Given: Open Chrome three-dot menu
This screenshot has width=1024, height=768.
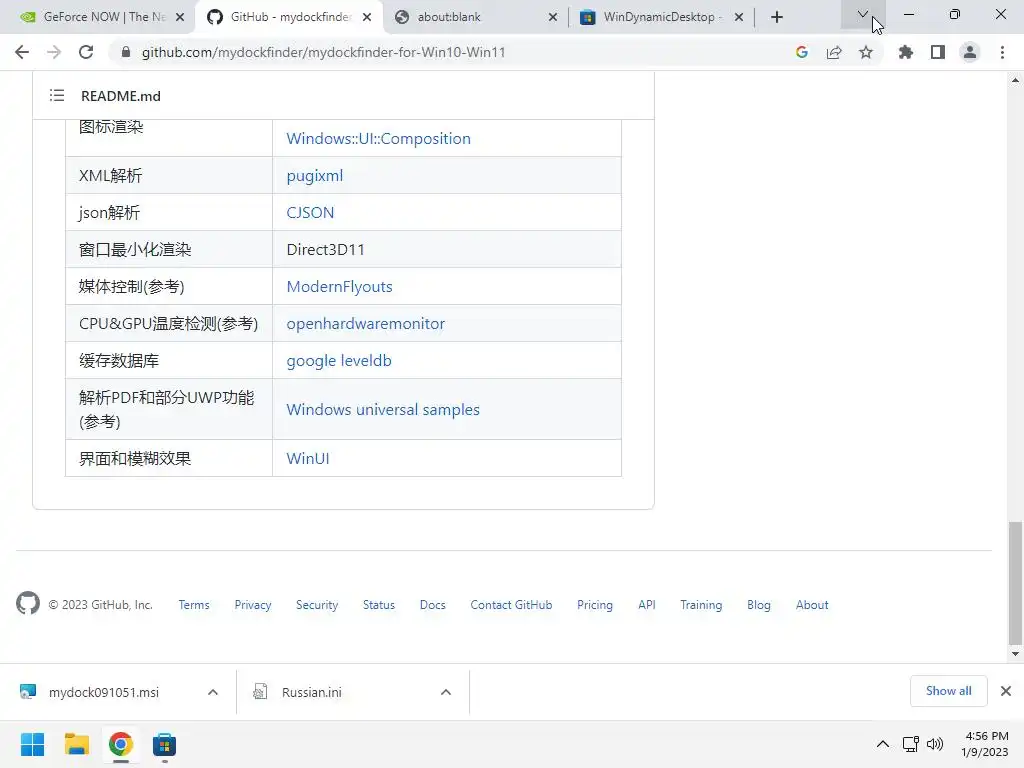Looking at the screenshot, I should 1002,52.
